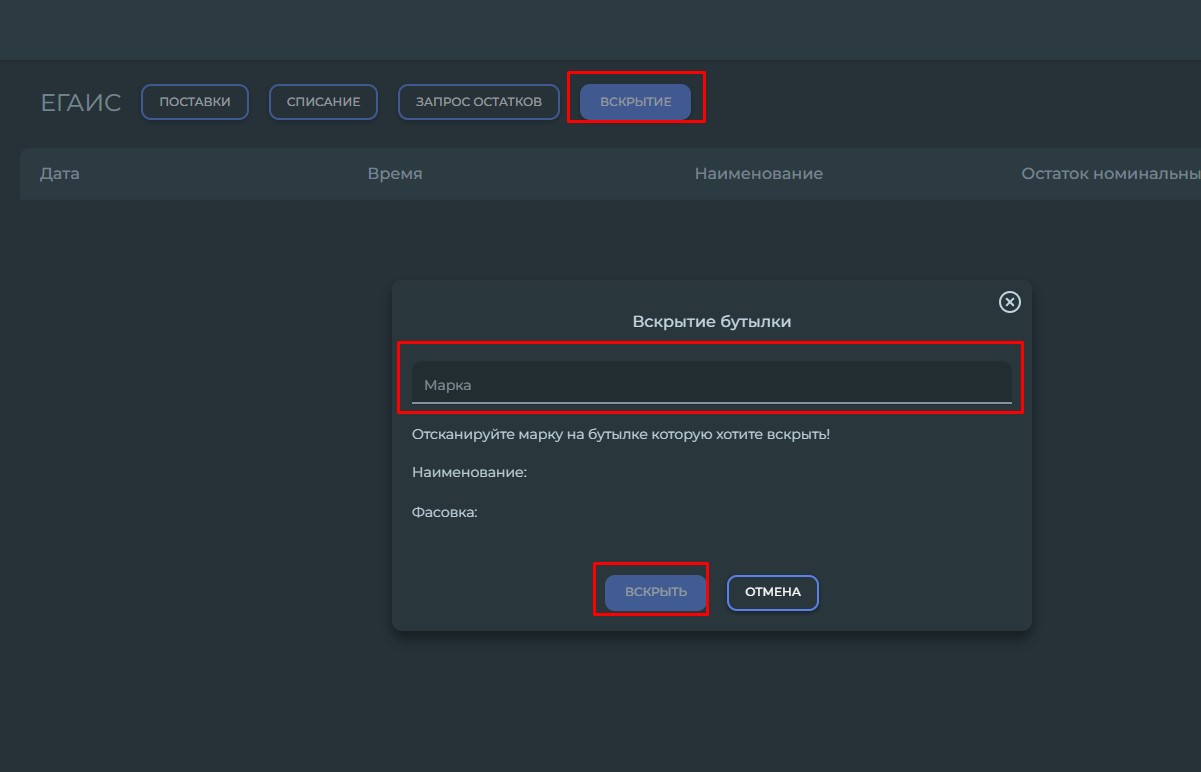Cancel with the ОТМЕНА button

coord(772,592)
